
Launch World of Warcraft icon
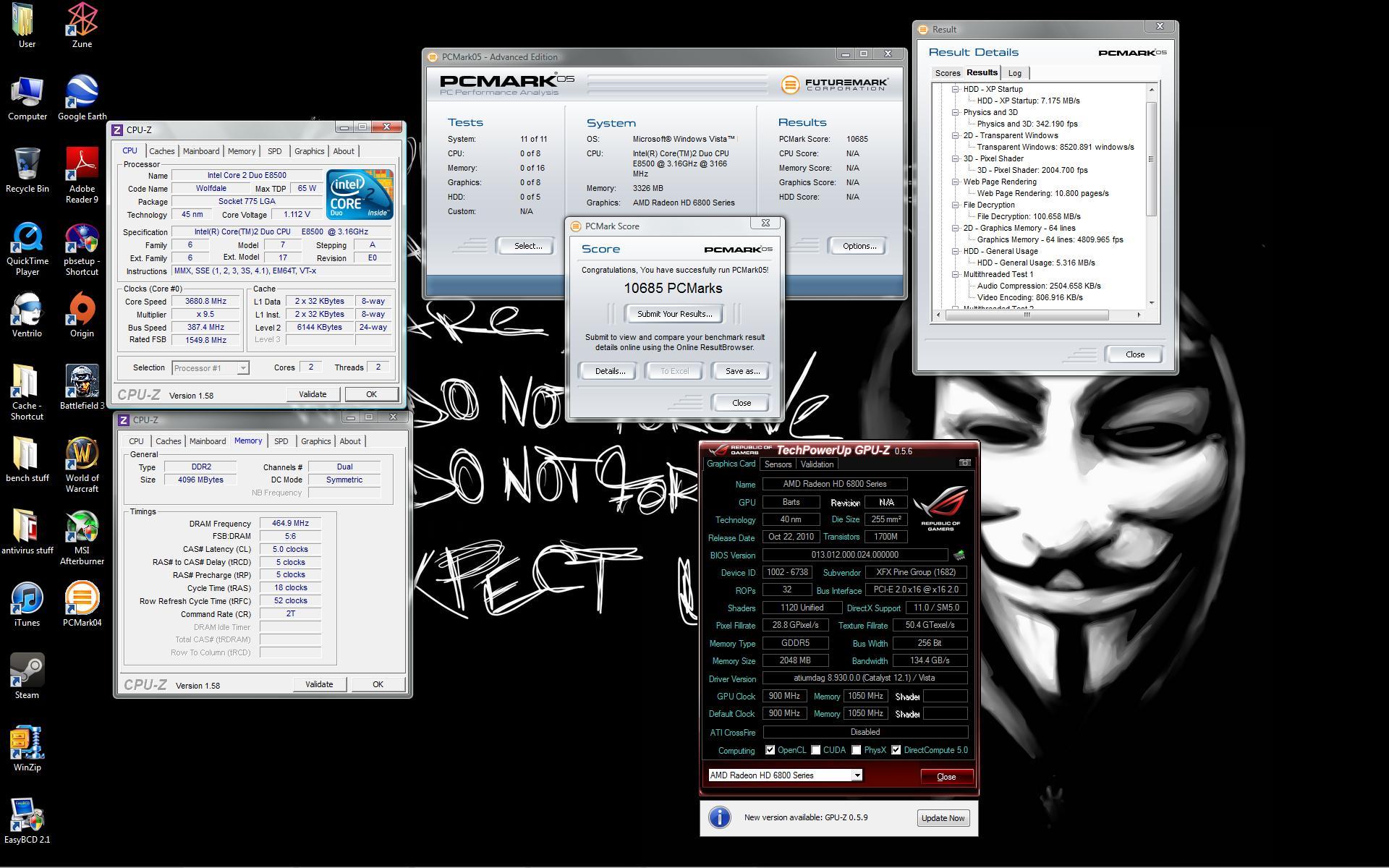coord(82,465)
